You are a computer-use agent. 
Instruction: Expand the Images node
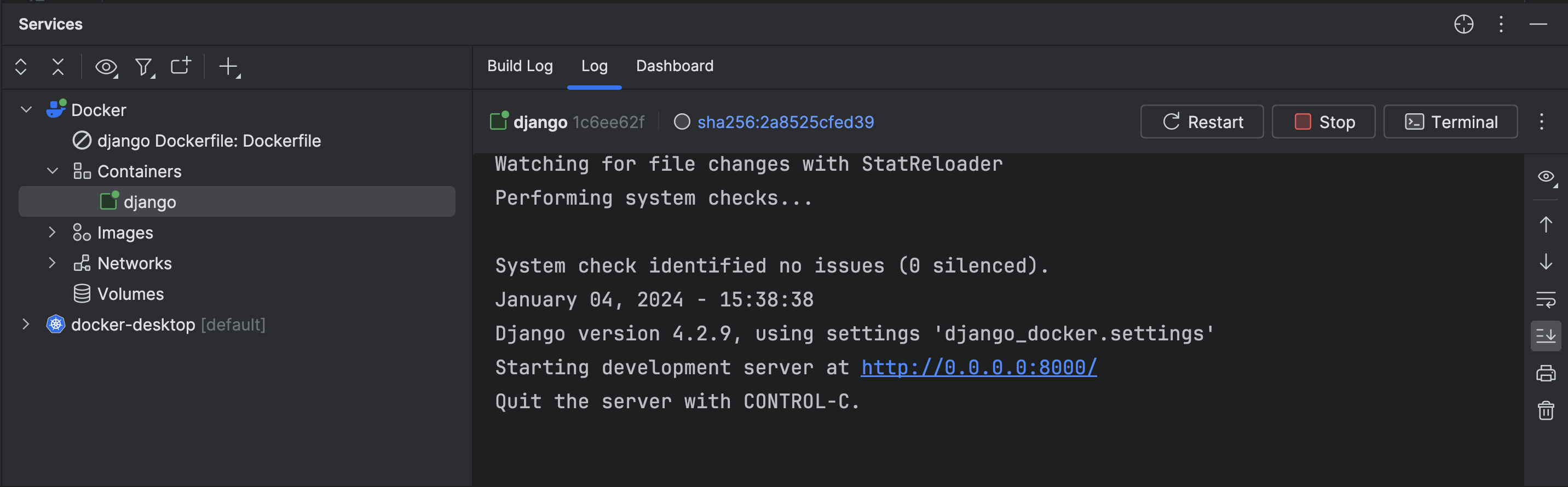(53, 232)
